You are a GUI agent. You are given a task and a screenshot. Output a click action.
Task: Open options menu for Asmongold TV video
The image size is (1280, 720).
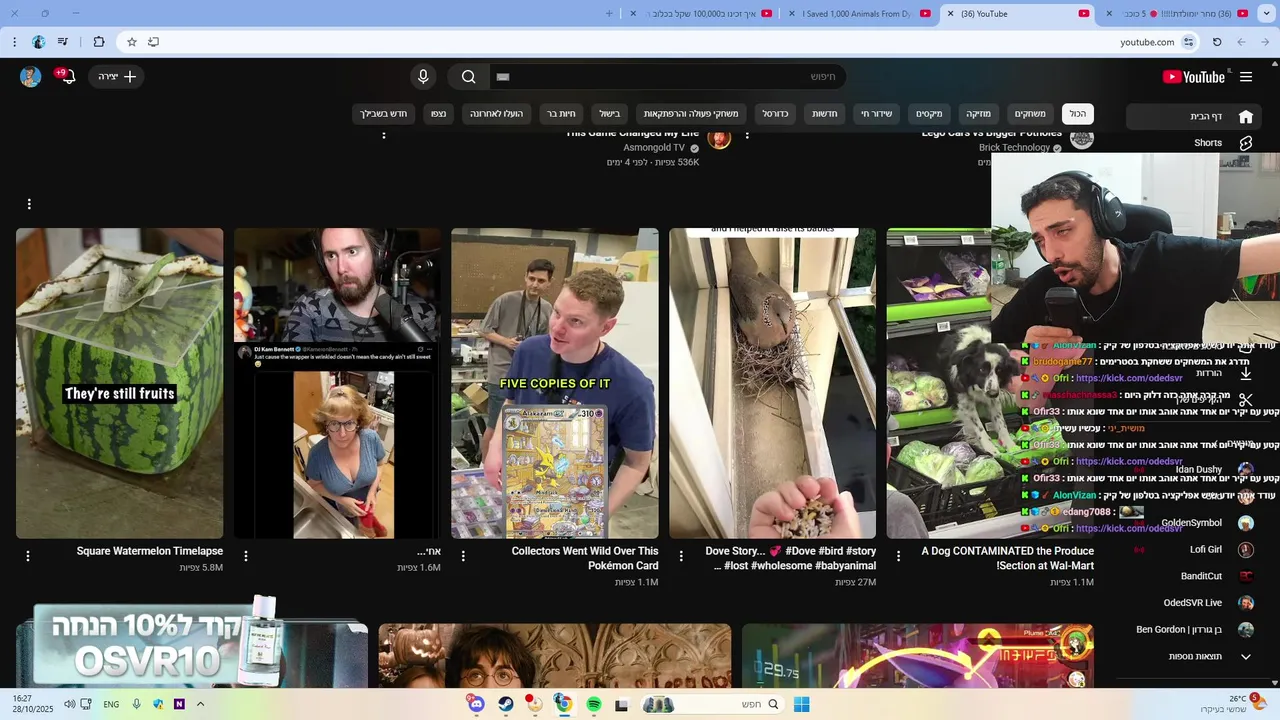(x=384, y=135)
